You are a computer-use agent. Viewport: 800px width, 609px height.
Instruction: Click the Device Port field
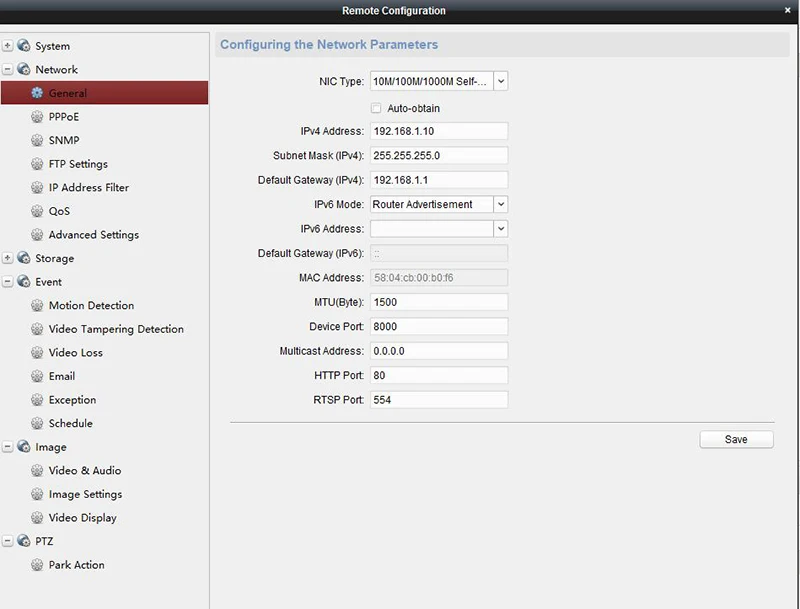click(x=439, y=326)
